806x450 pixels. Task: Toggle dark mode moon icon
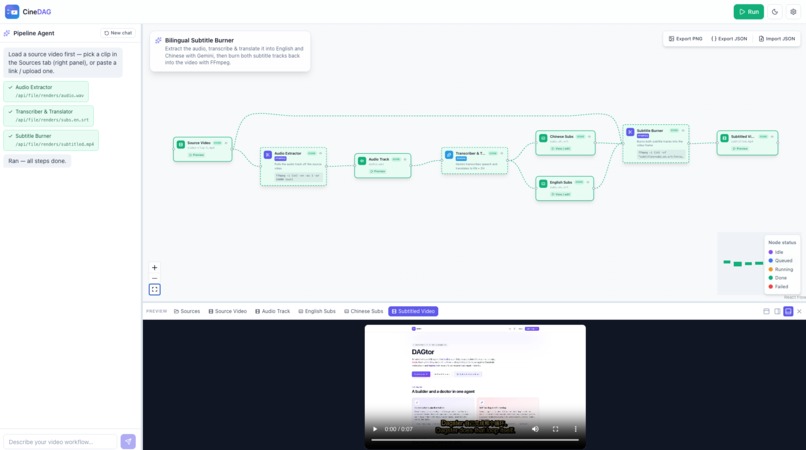point(775,11)
